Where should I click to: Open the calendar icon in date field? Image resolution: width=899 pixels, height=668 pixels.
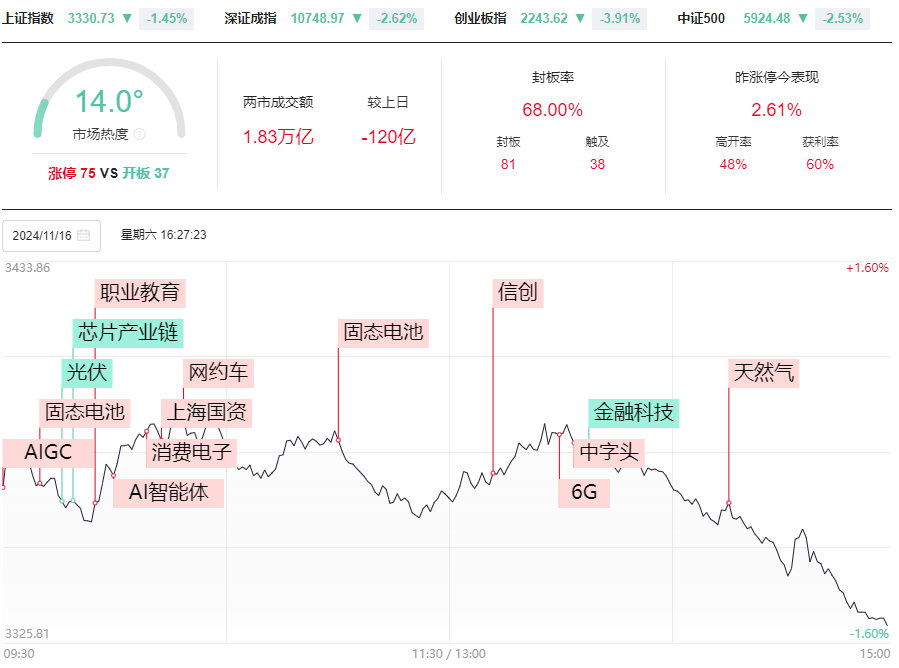[x=84, y=235]
